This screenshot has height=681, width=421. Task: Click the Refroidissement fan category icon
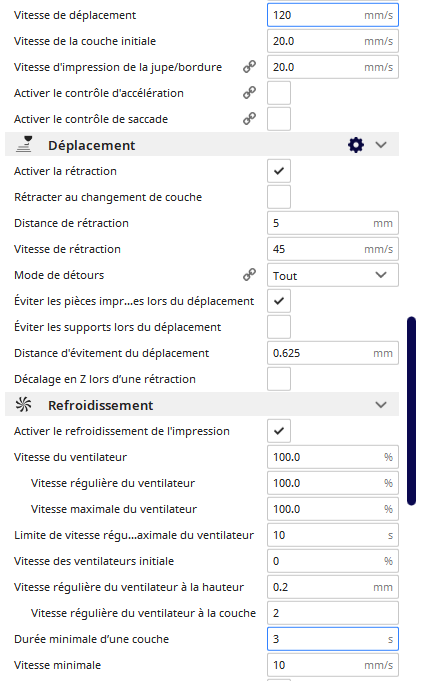click(23, 404)
